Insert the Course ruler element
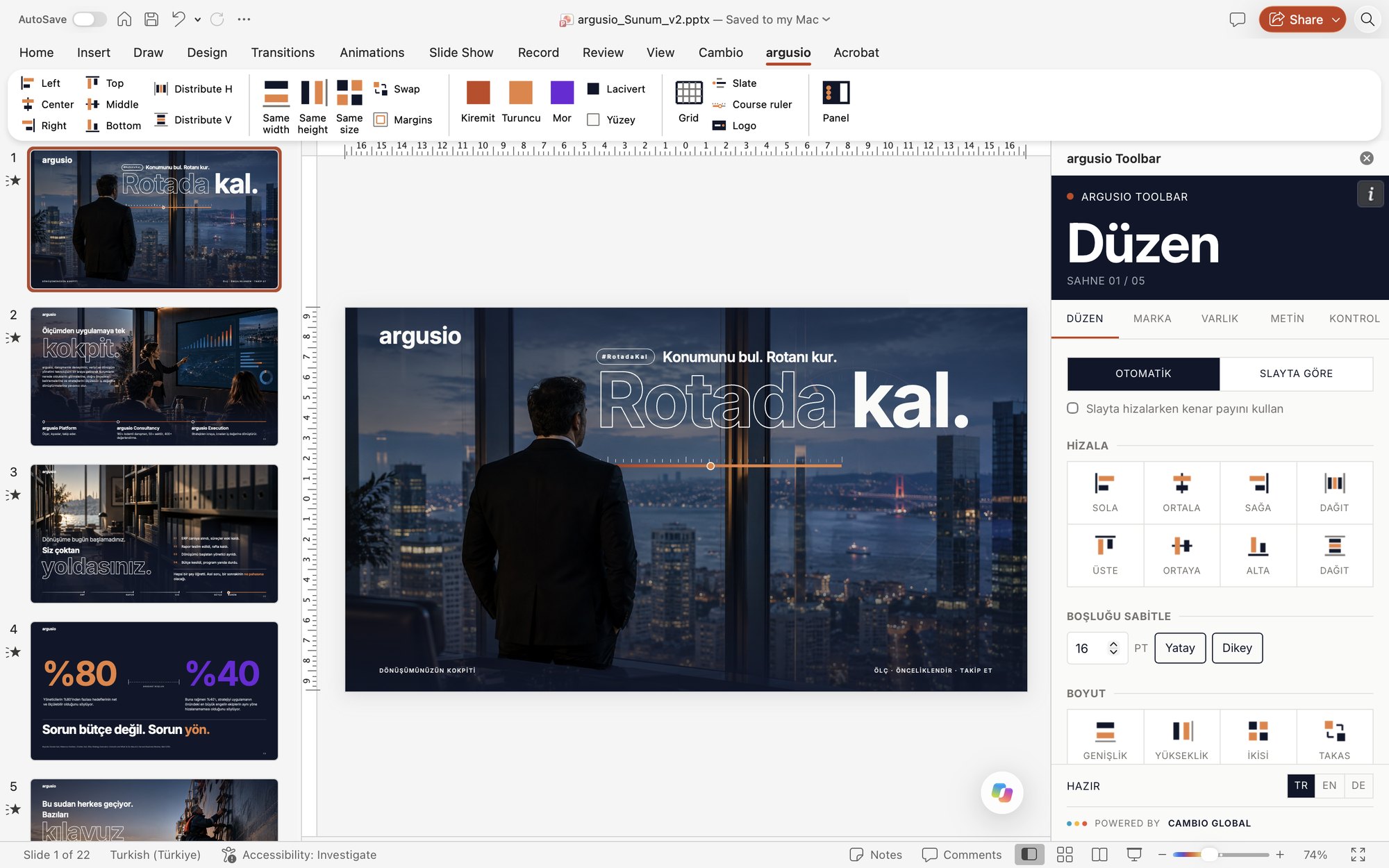The image size is (1389, 868). point(752,104)
